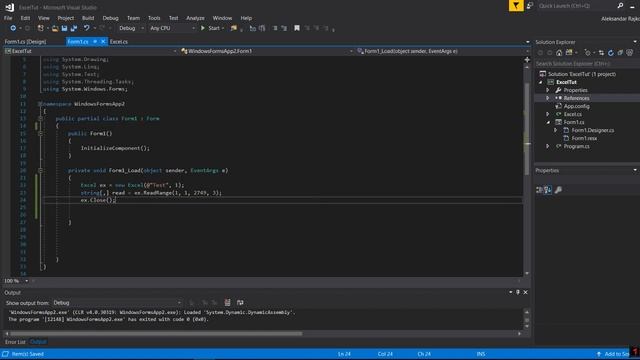This screenshot has height=360, width=640.
Task: Open the View menu
Action: point(44,18)
